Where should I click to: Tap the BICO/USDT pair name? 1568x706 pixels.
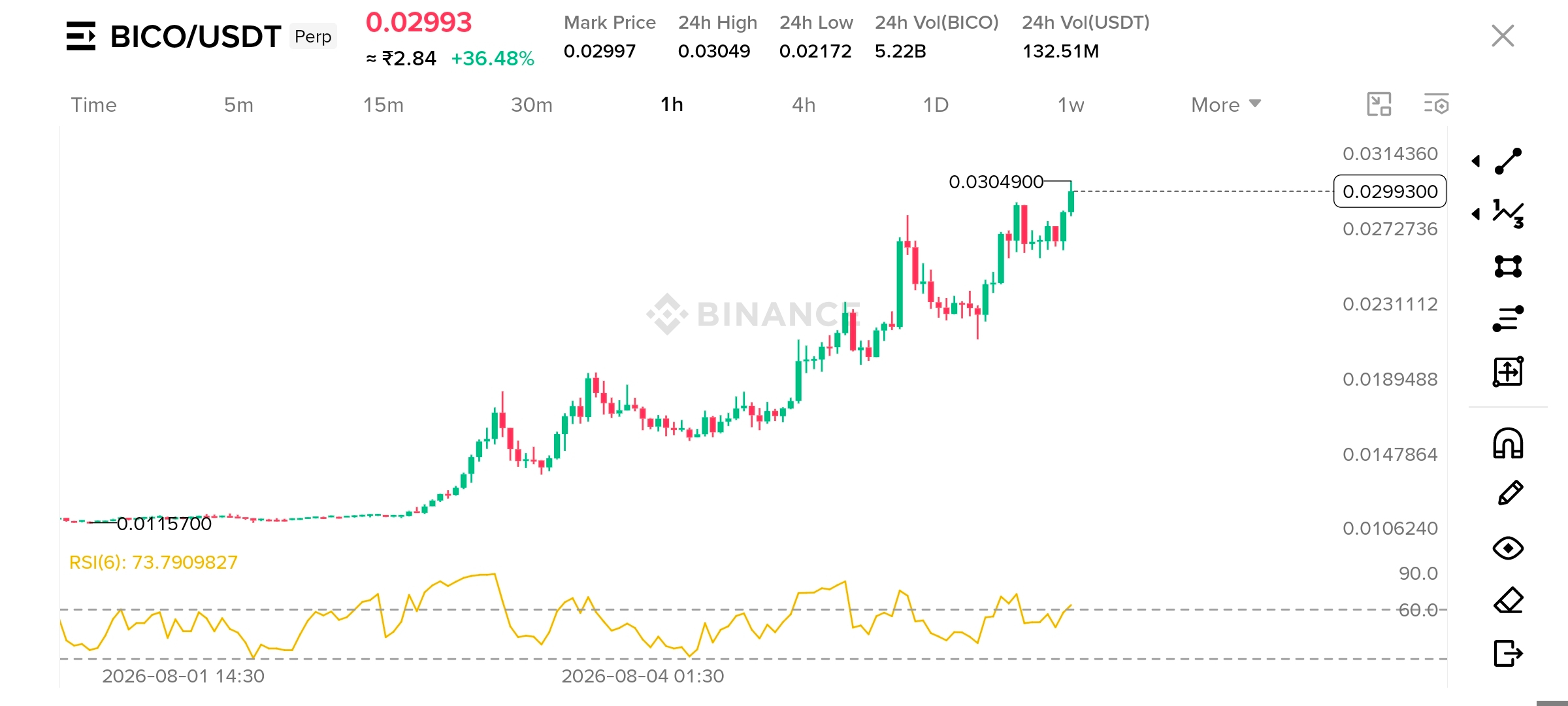pos(195,37)
